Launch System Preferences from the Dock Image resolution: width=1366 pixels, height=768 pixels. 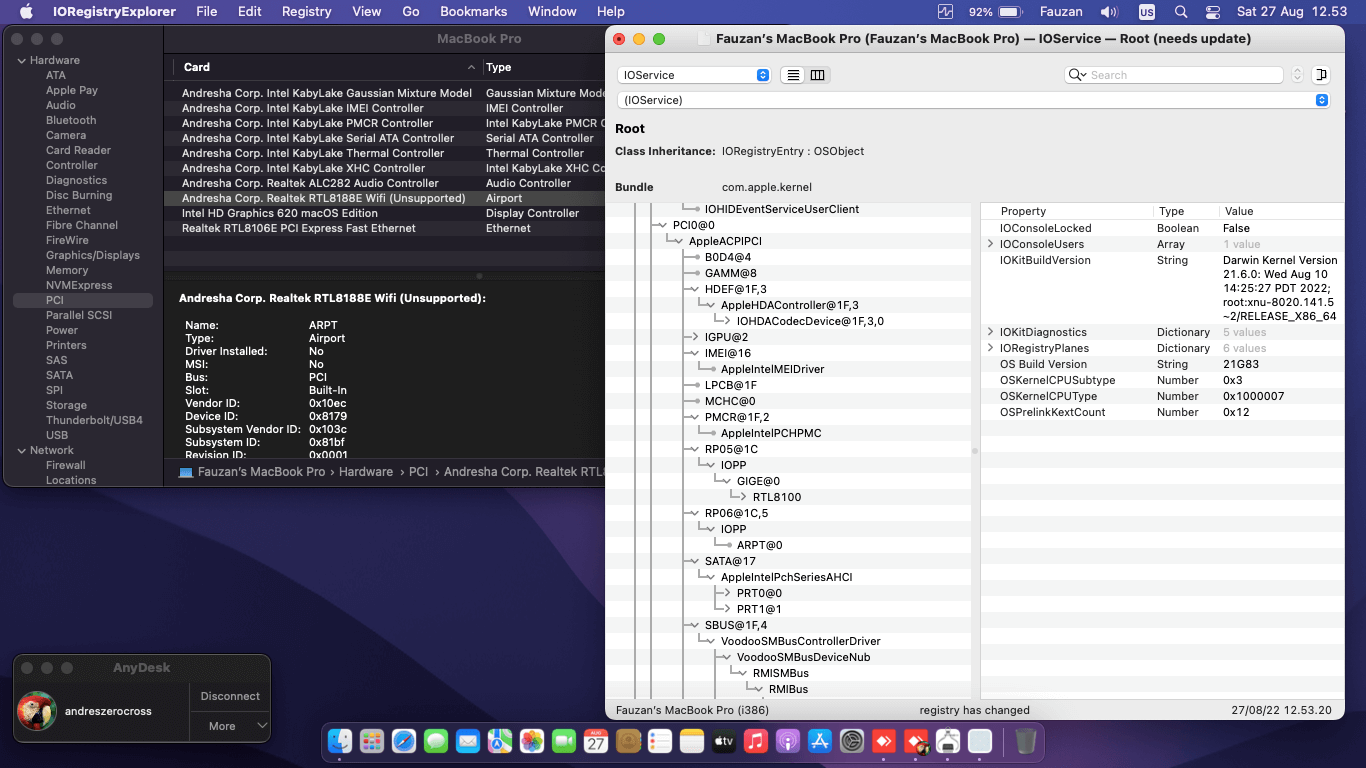851,741
